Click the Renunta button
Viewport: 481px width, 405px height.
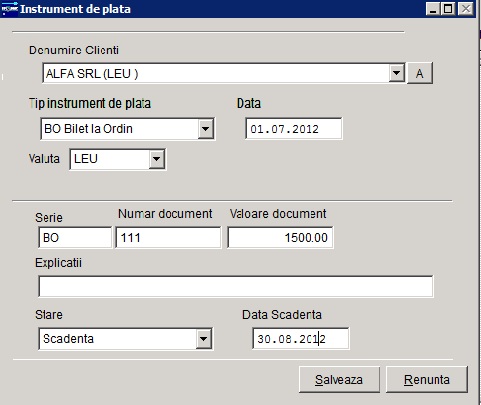[427, 380]
